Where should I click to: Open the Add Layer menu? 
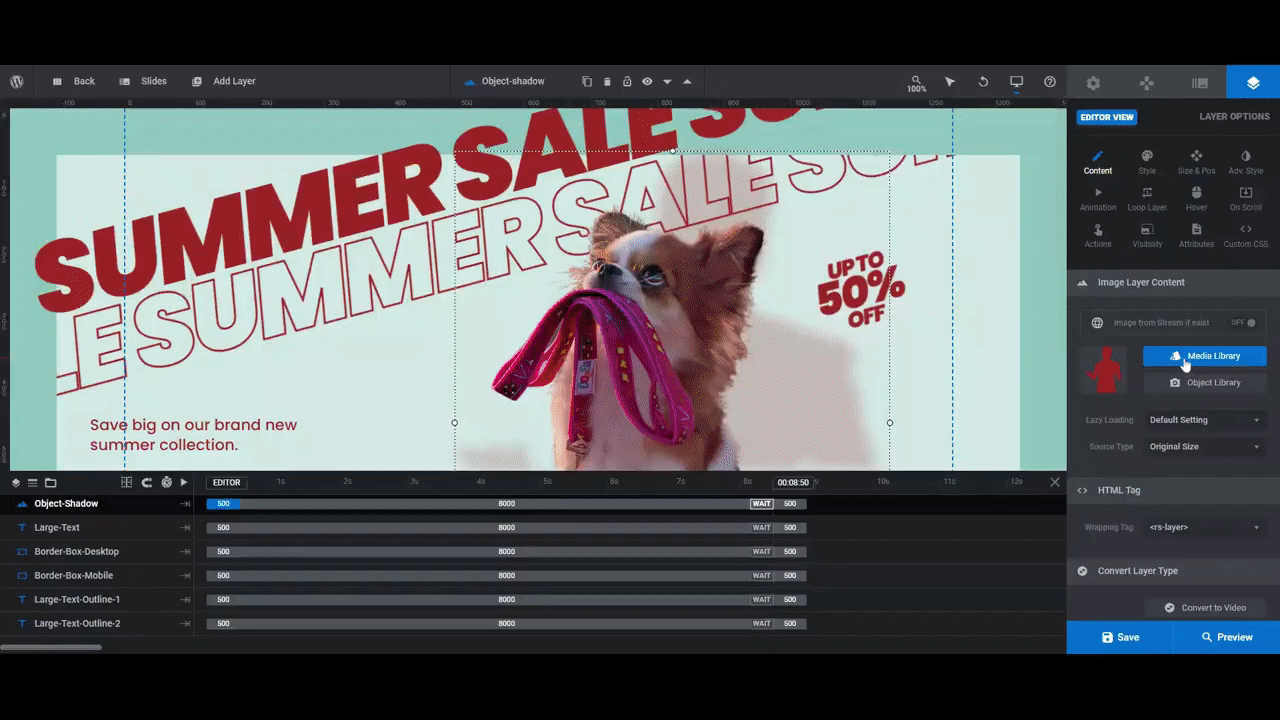(x=224, y=81)
